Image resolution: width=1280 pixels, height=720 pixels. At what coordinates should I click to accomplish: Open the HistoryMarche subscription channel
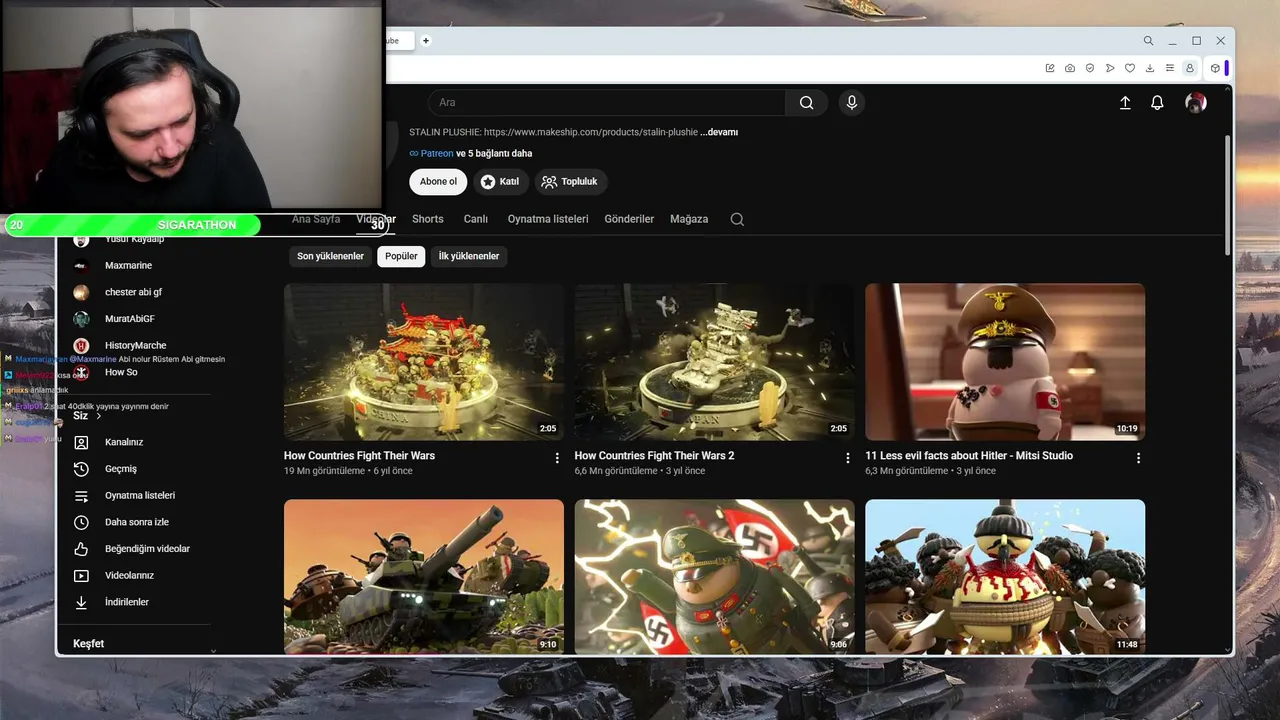(137, 345)
